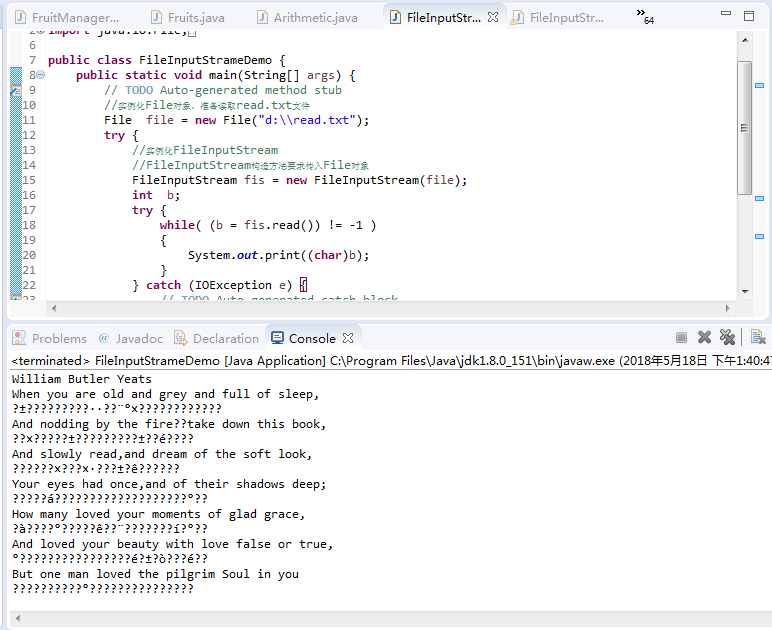Collapse main method fold marker at line 8
Screen dimensions: 772x630
(41, 75)
